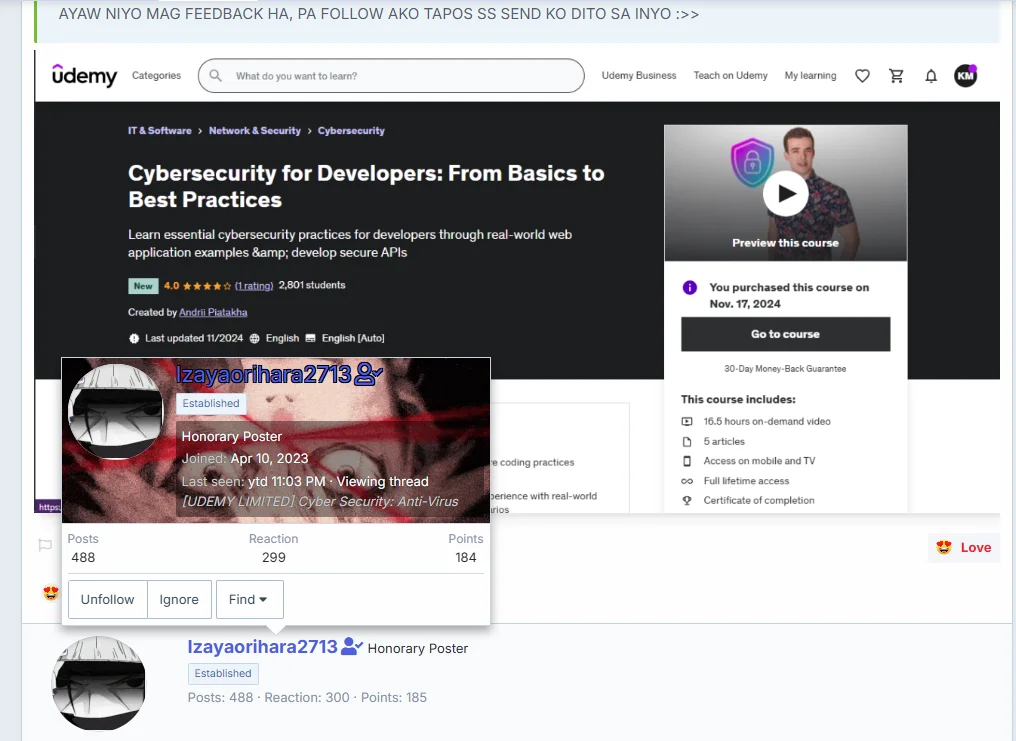
Task: Click the heart-eyes reaction emoji below the post
Action: [x=51, y=593]
